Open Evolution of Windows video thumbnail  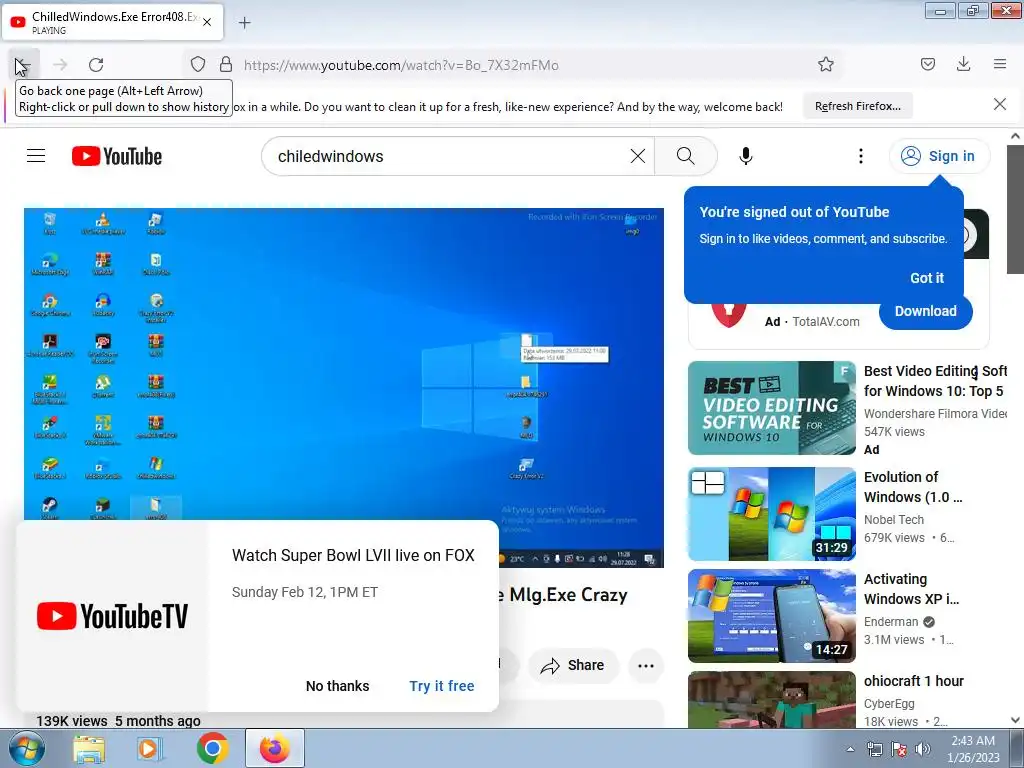(x=771, y=514)
